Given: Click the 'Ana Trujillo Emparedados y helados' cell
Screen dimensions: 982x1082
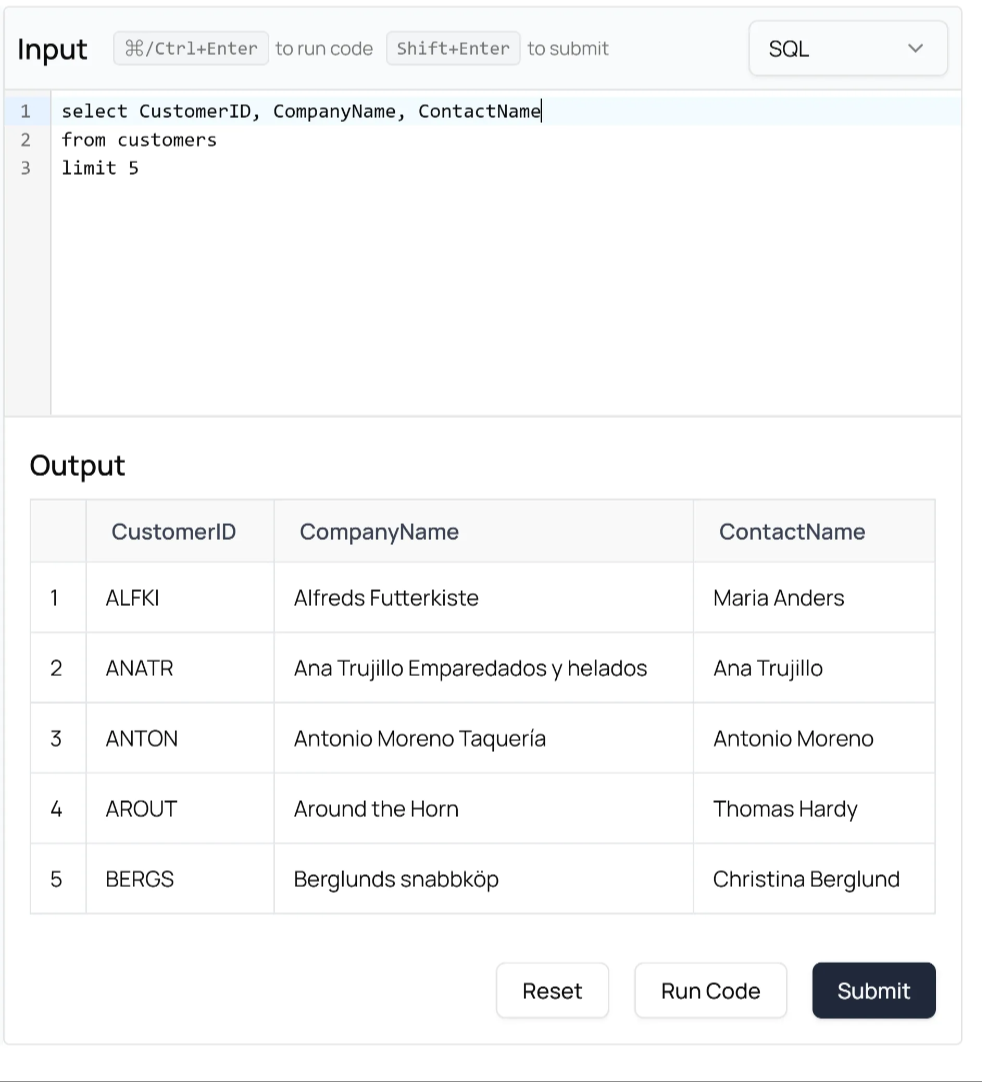Looking at the screenshot, I should 470,668.
